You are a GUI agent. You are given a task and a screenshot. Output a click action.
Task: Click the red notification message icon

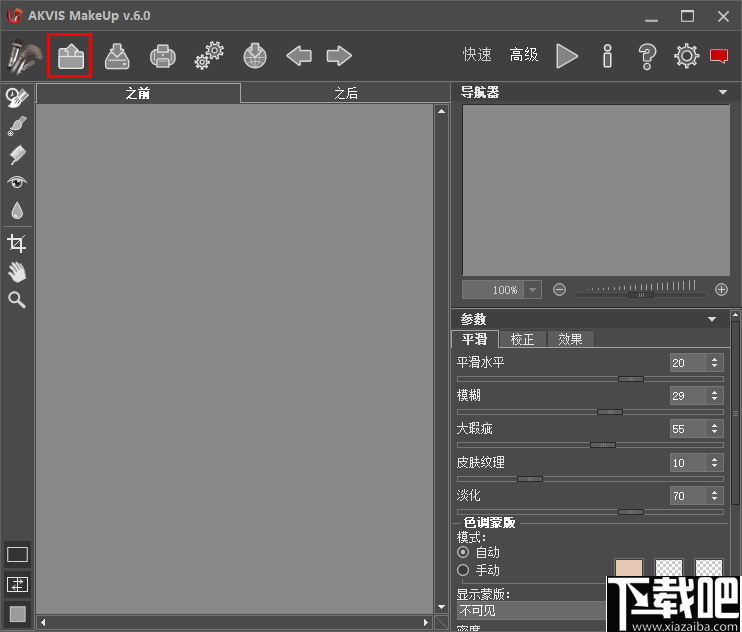[x=719, y=56]
